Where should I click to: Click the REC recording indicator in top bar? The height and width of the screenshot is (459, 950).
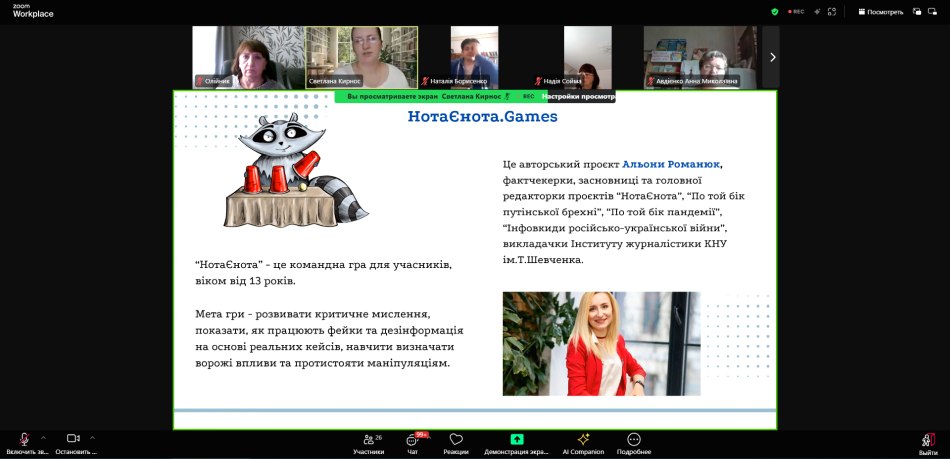click(795, 12)
